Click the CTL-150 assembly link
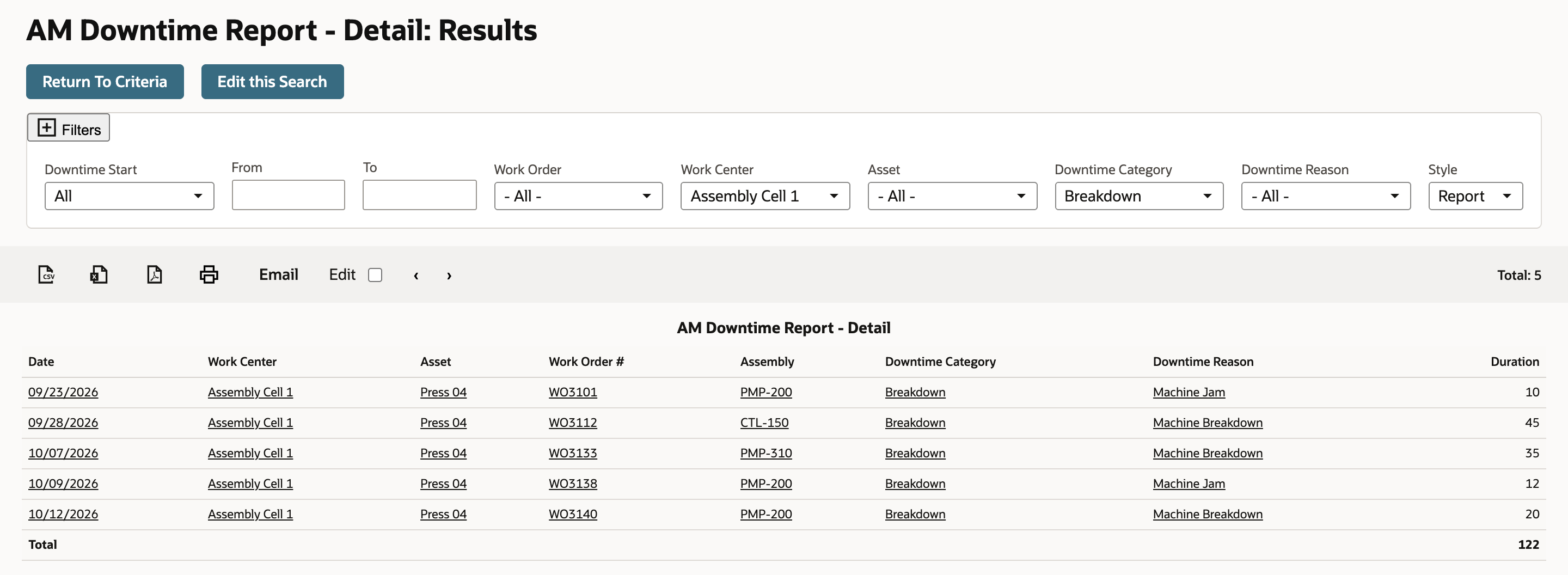The width and height of the screenshot is (1568, 575). 764,423
